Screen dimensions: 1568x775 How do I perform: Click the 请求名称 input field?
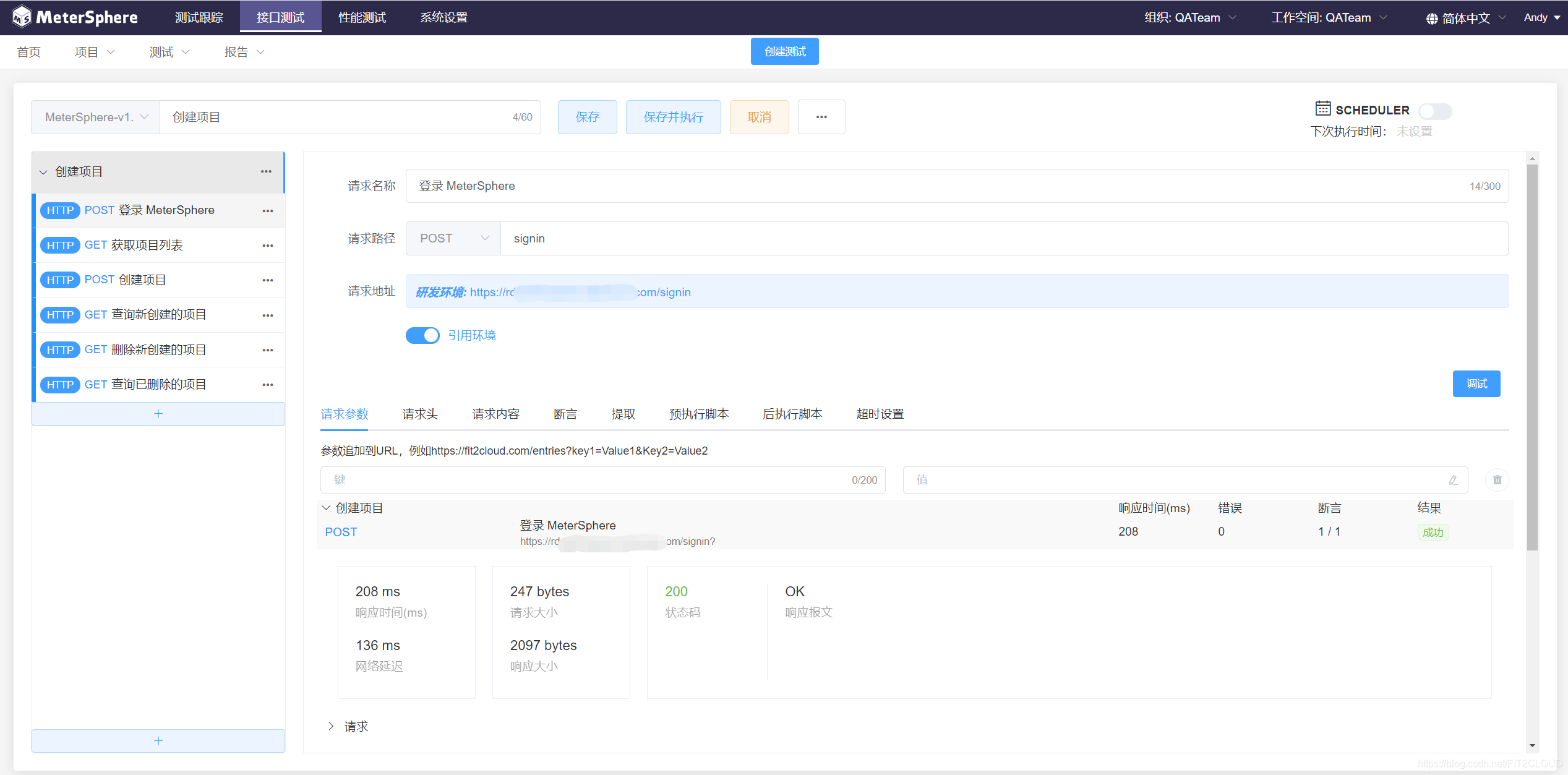[958, 186]
